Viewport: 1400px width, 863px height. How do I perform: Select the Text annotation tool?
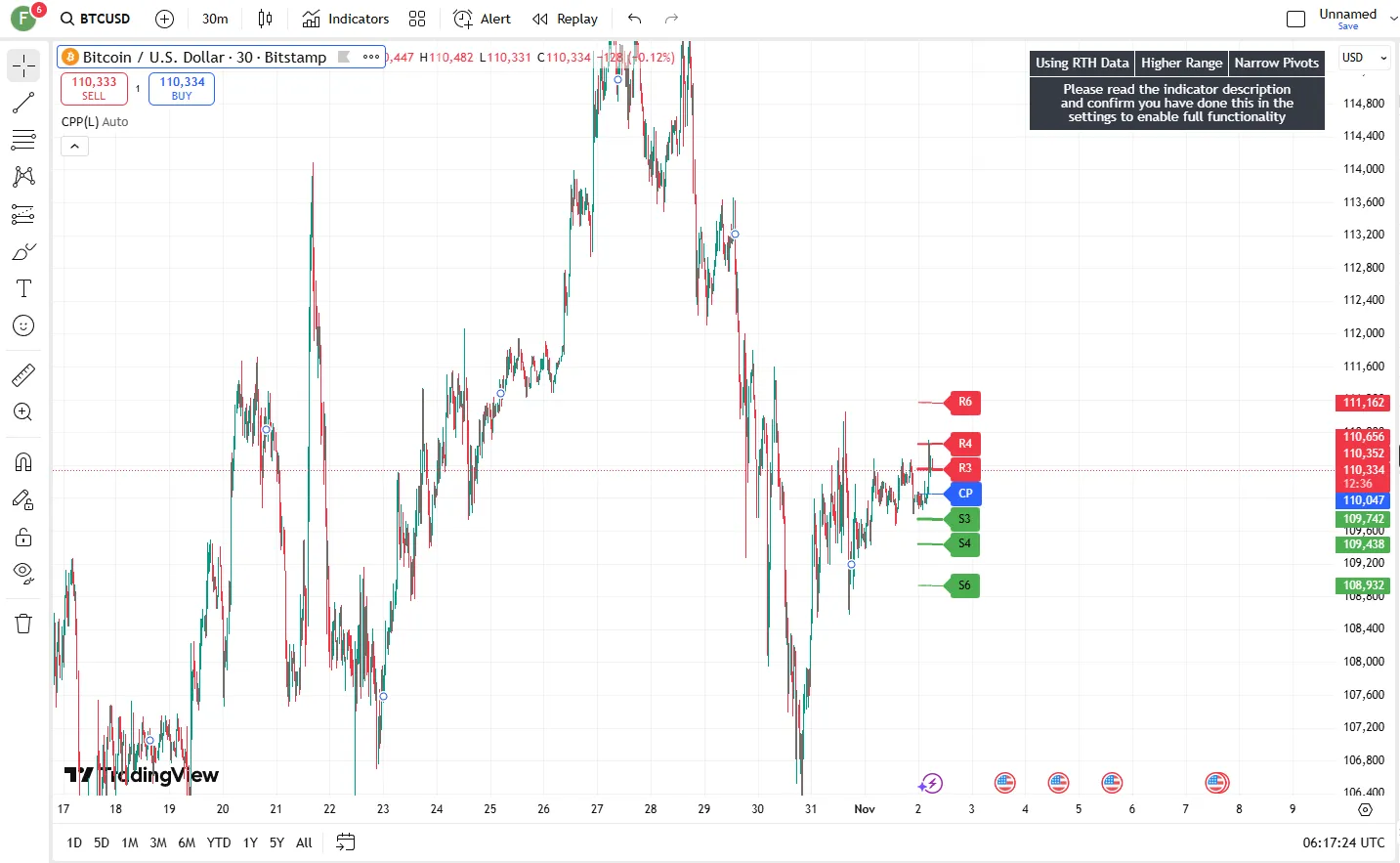(x=23, y=288)
